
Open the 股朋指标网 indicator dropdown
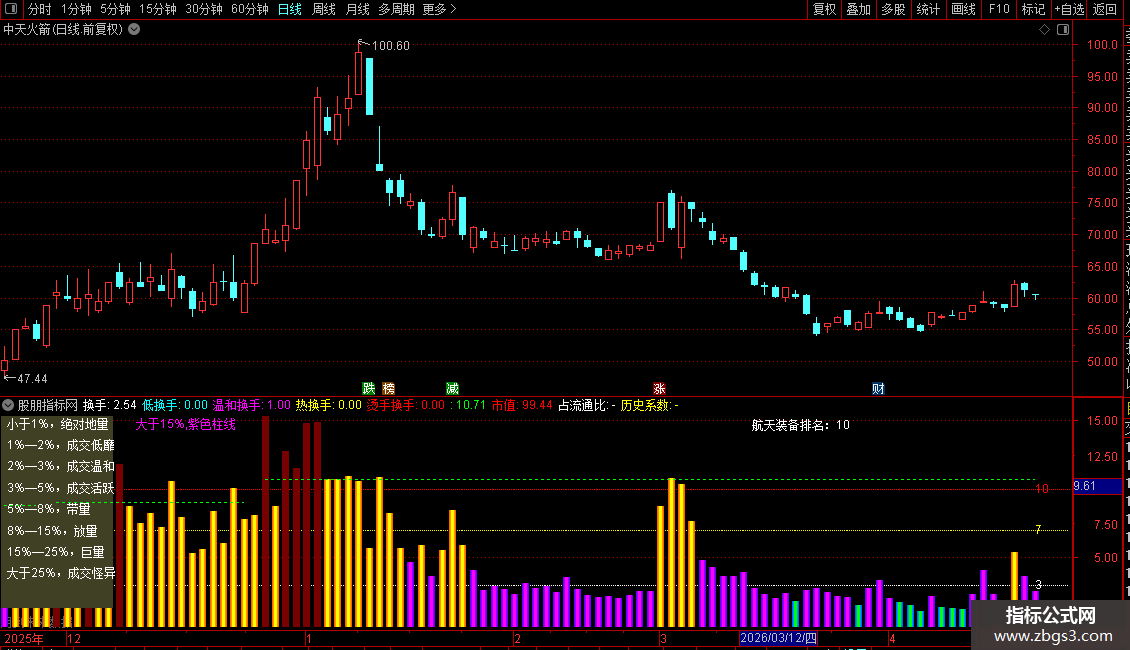click(8, 405)
